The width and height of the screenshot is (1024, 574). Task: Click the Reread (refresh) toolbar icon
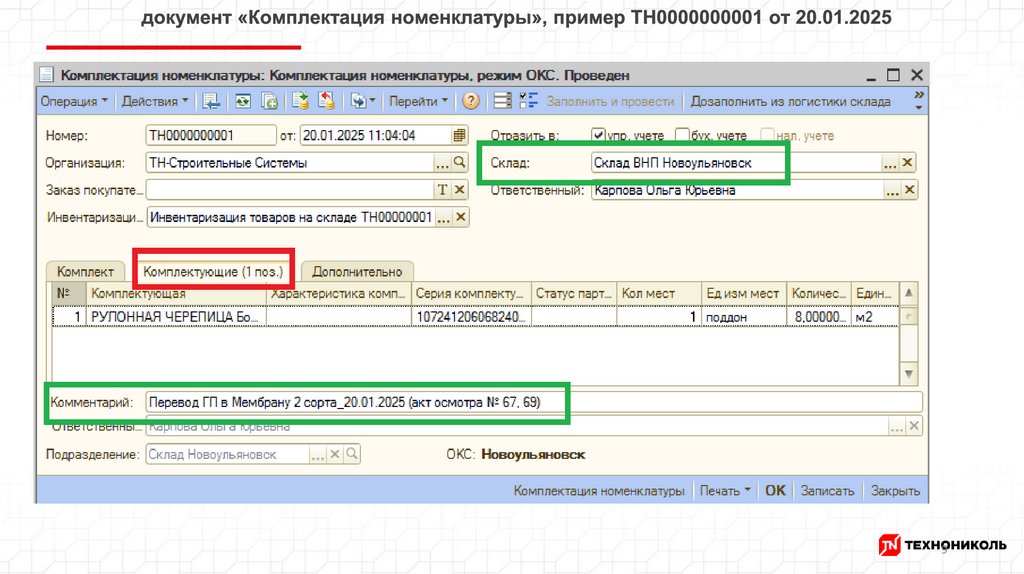(x=243, y=101)
